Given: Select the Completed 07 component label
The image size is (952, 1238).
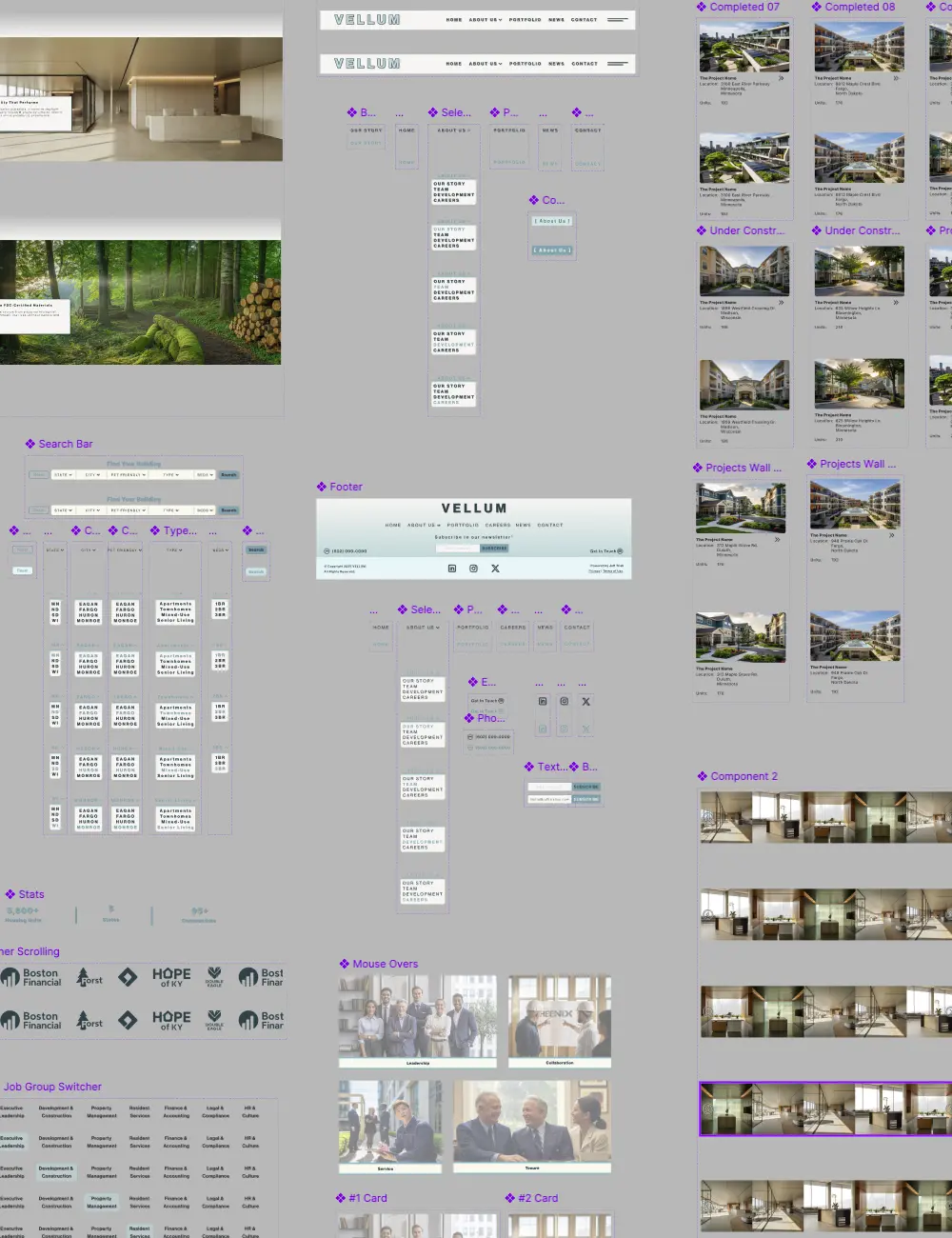Looking at the screenshot, I should [744, 7].
